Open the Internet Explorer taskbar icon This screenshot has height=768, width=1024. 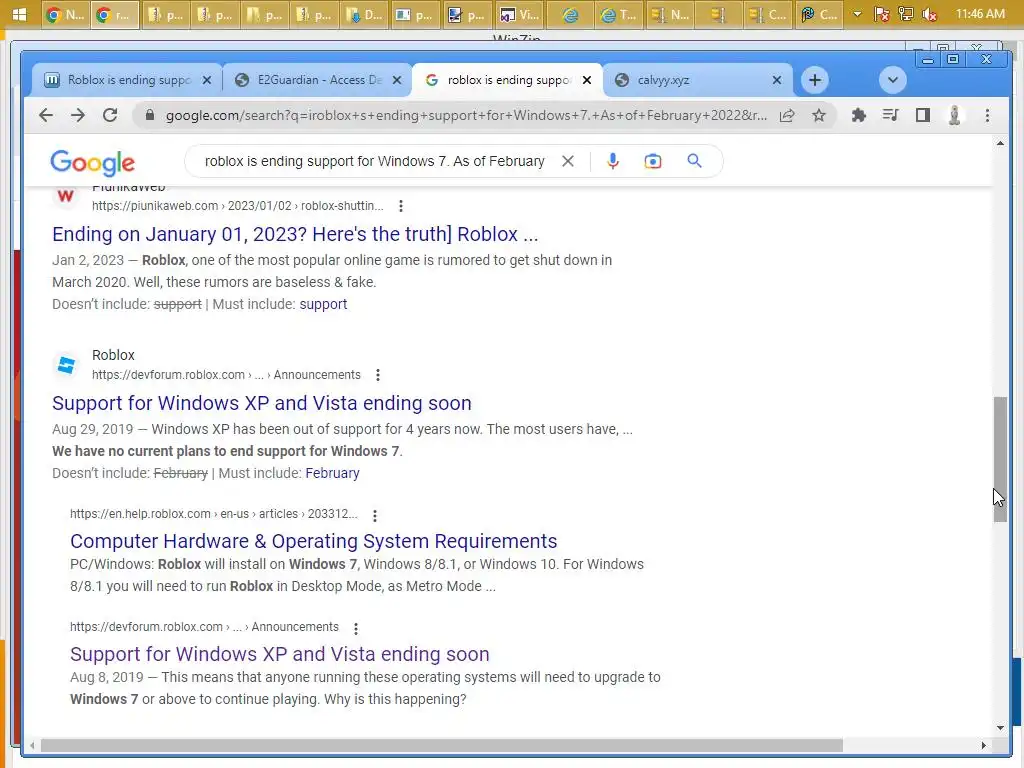(569, 14)
